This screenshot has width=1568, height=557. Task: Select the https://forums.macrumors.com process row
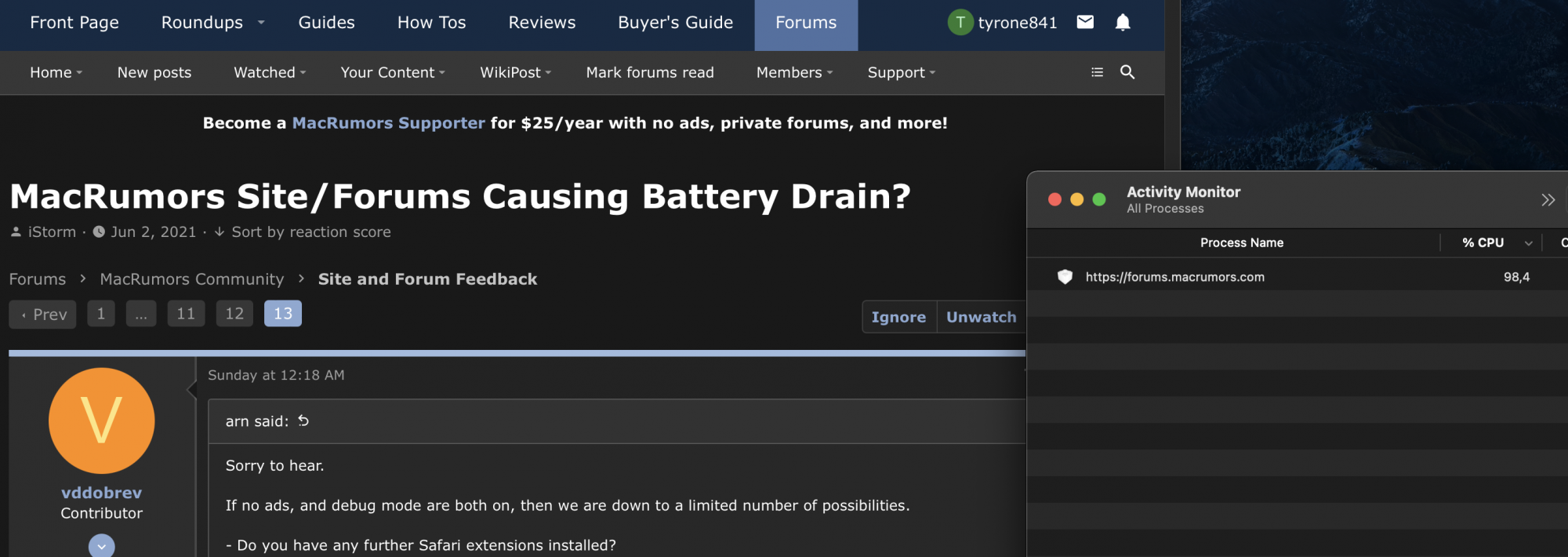(1298, 277)
